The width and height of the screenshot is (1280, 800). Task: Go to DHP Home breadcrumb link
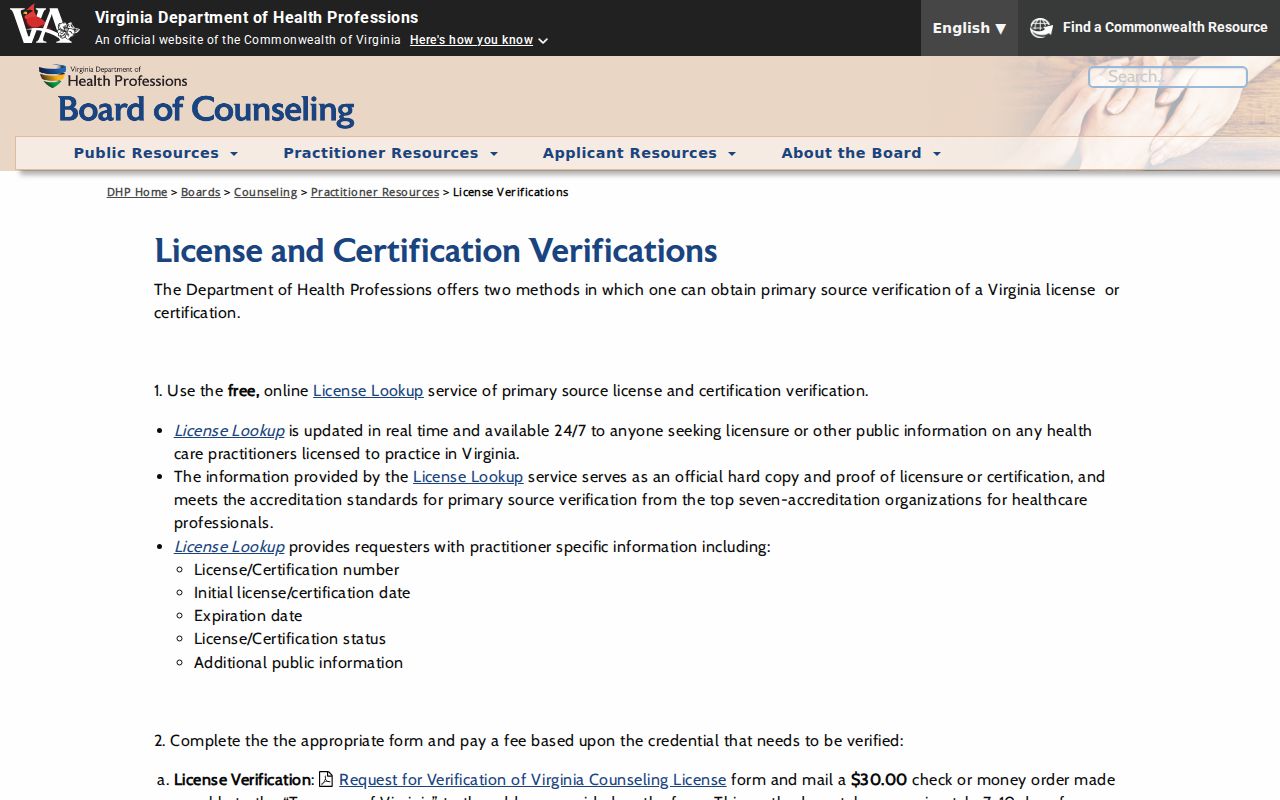(x=137, y=192)
